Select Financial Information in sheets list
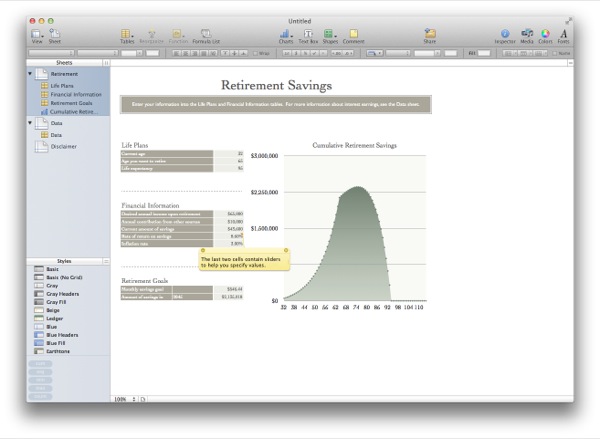 [x=76, y=95]
